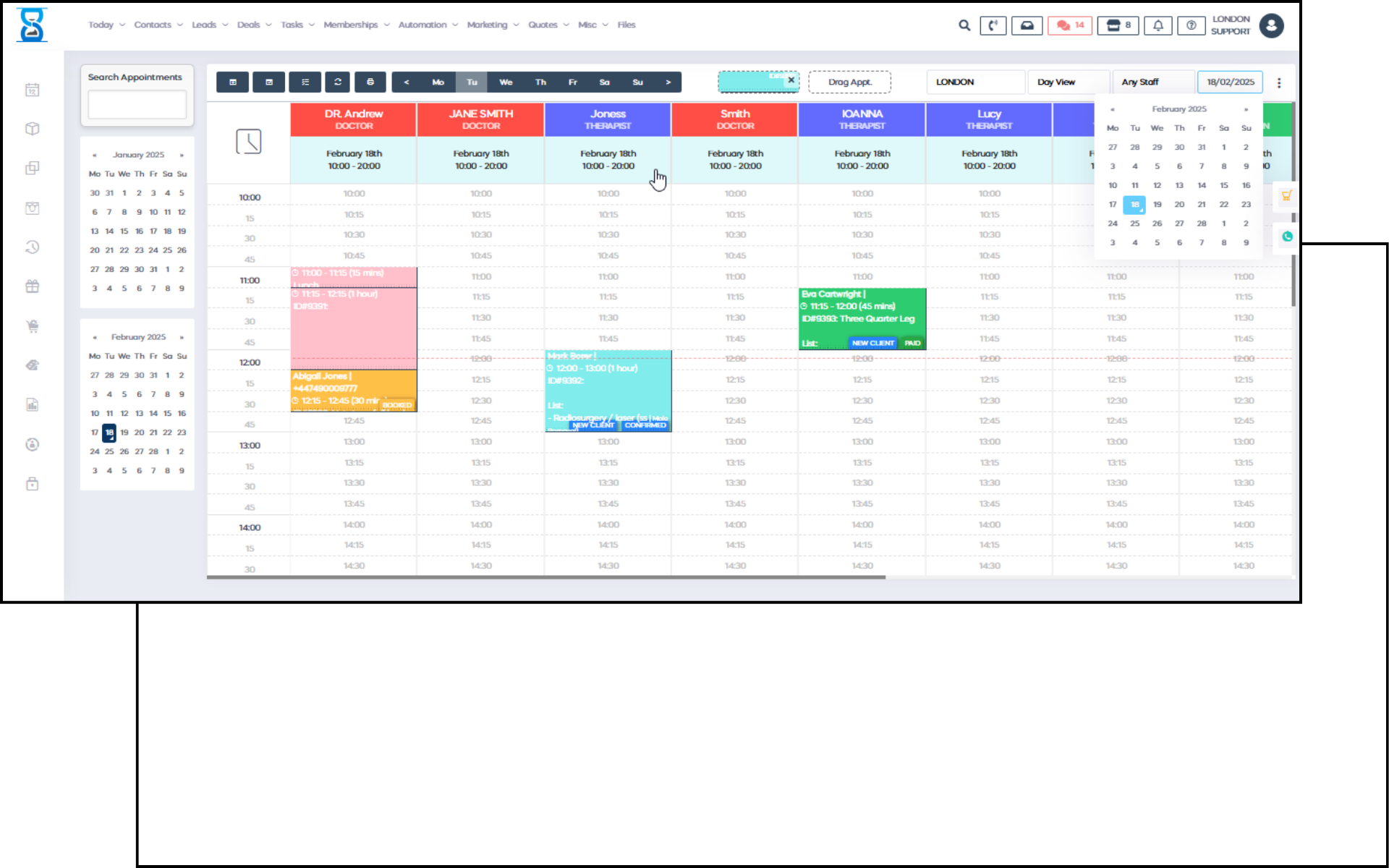Expand the LONDON location dropdown

974,82
